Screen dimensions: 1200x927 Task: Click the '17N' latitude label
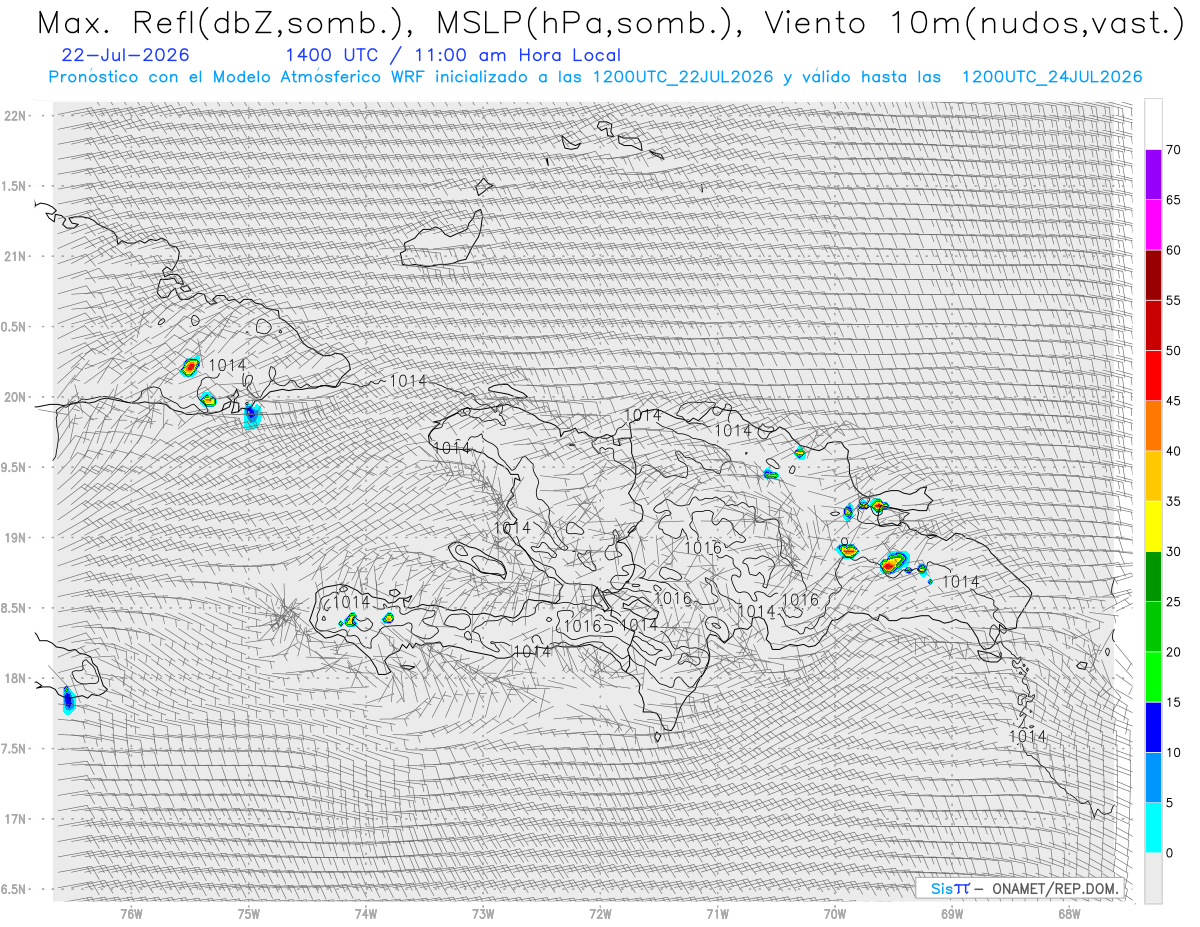16,819
